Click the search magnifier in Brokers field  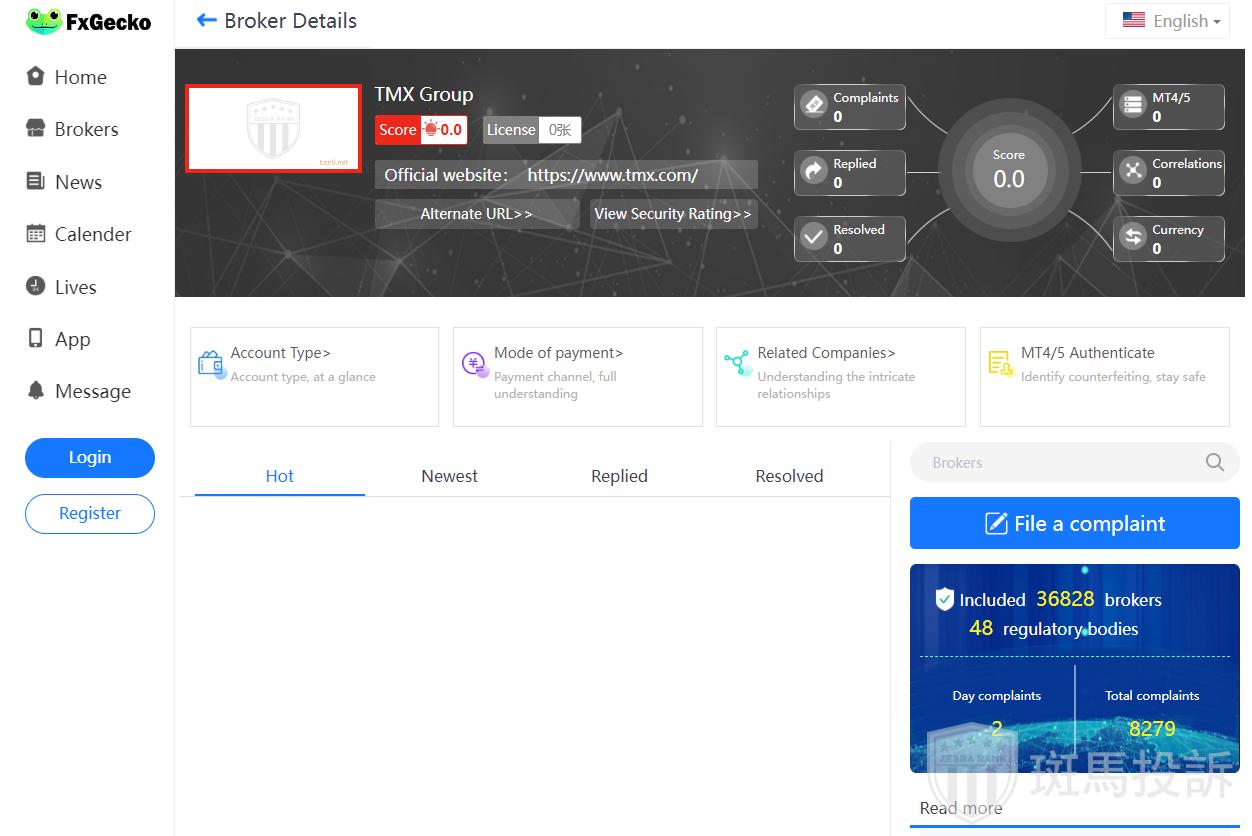[1214, 462]
